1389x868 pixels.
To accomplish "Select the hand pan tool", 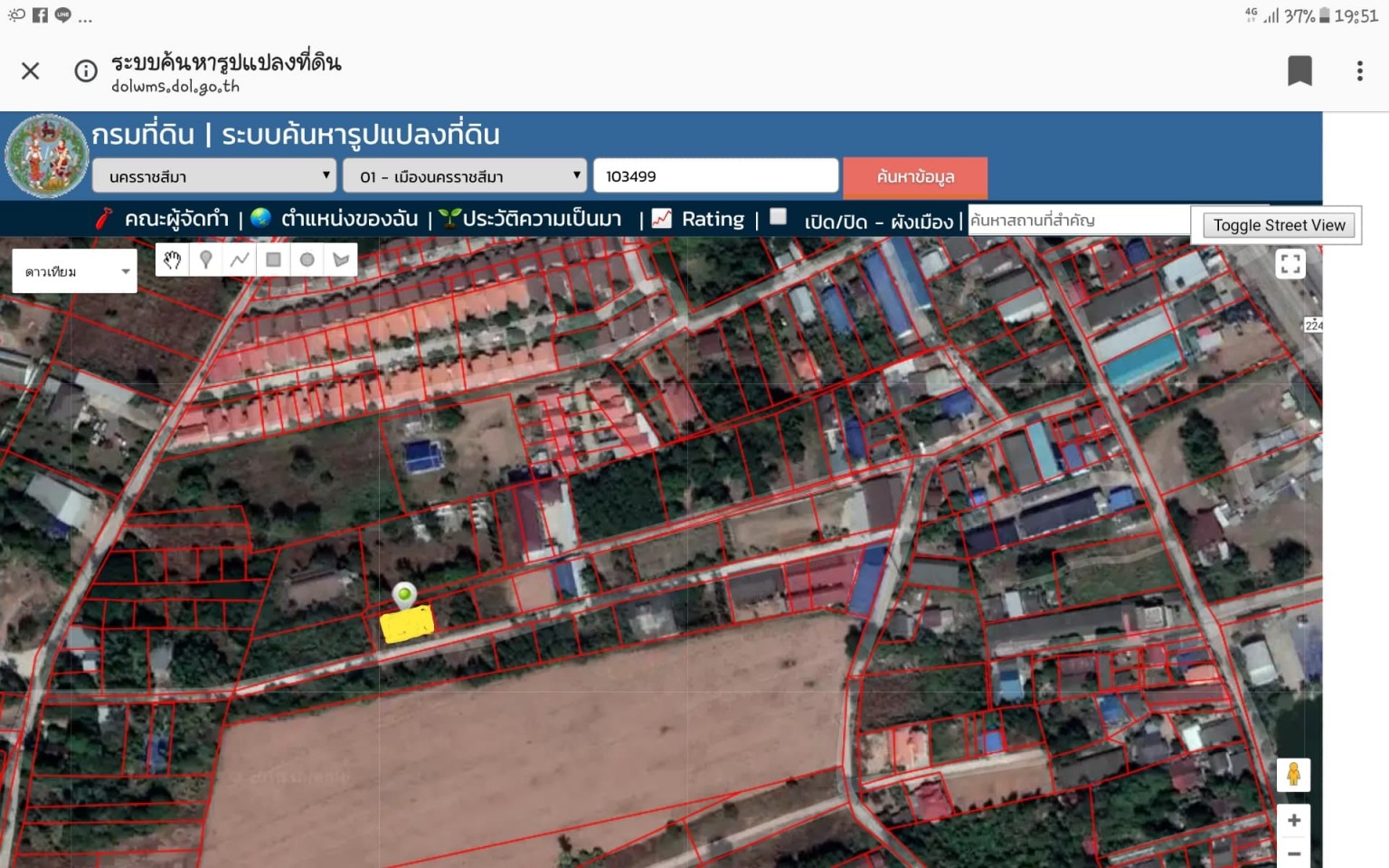I will click(x=172, y=260).
